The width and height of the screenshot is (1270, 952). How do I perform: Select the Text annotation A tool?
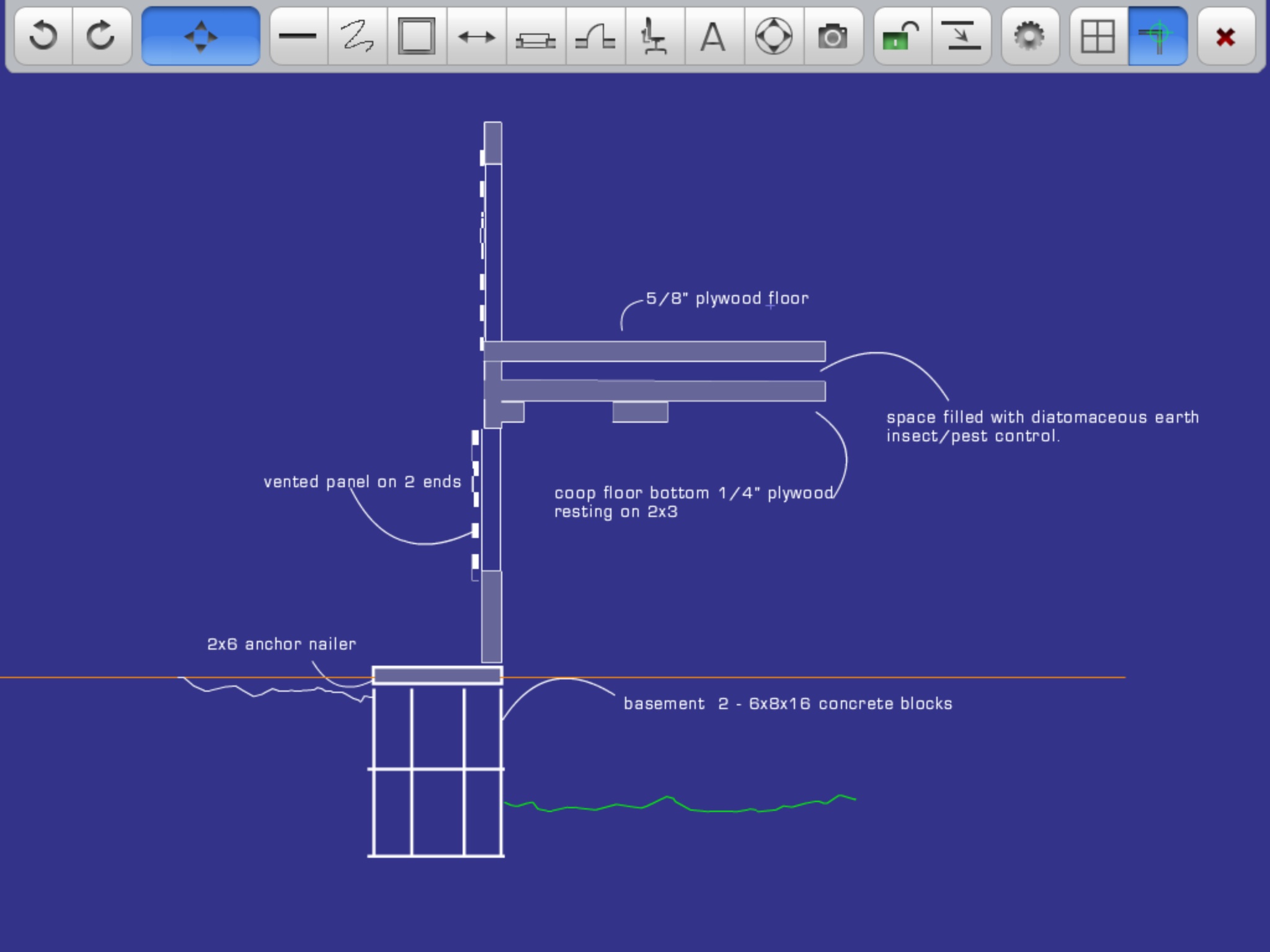pyautogui.click(x=713, y=37)
